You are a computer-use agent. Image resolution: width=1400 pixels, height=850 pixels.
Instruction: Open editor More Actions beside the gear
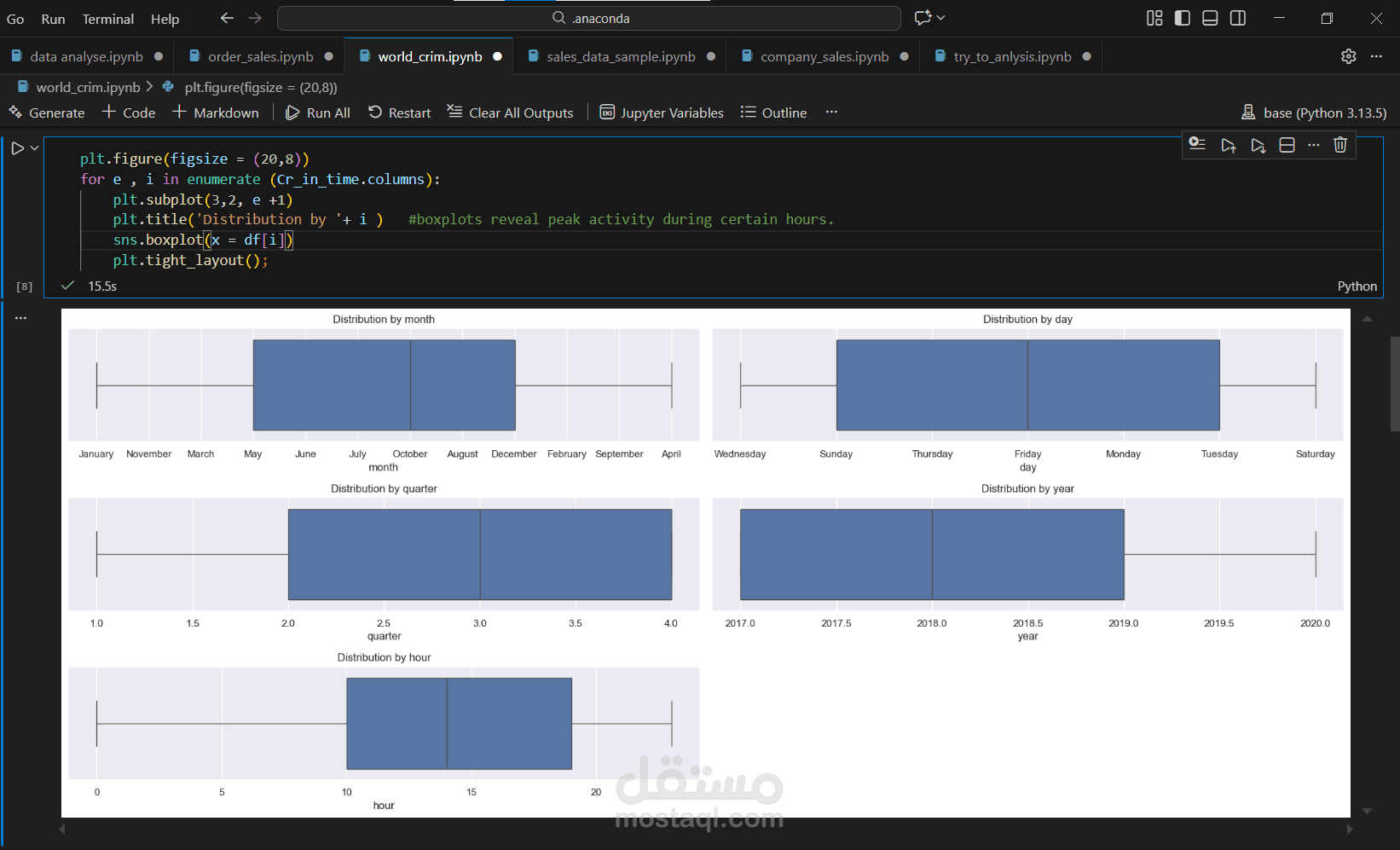pos(1376,56)
